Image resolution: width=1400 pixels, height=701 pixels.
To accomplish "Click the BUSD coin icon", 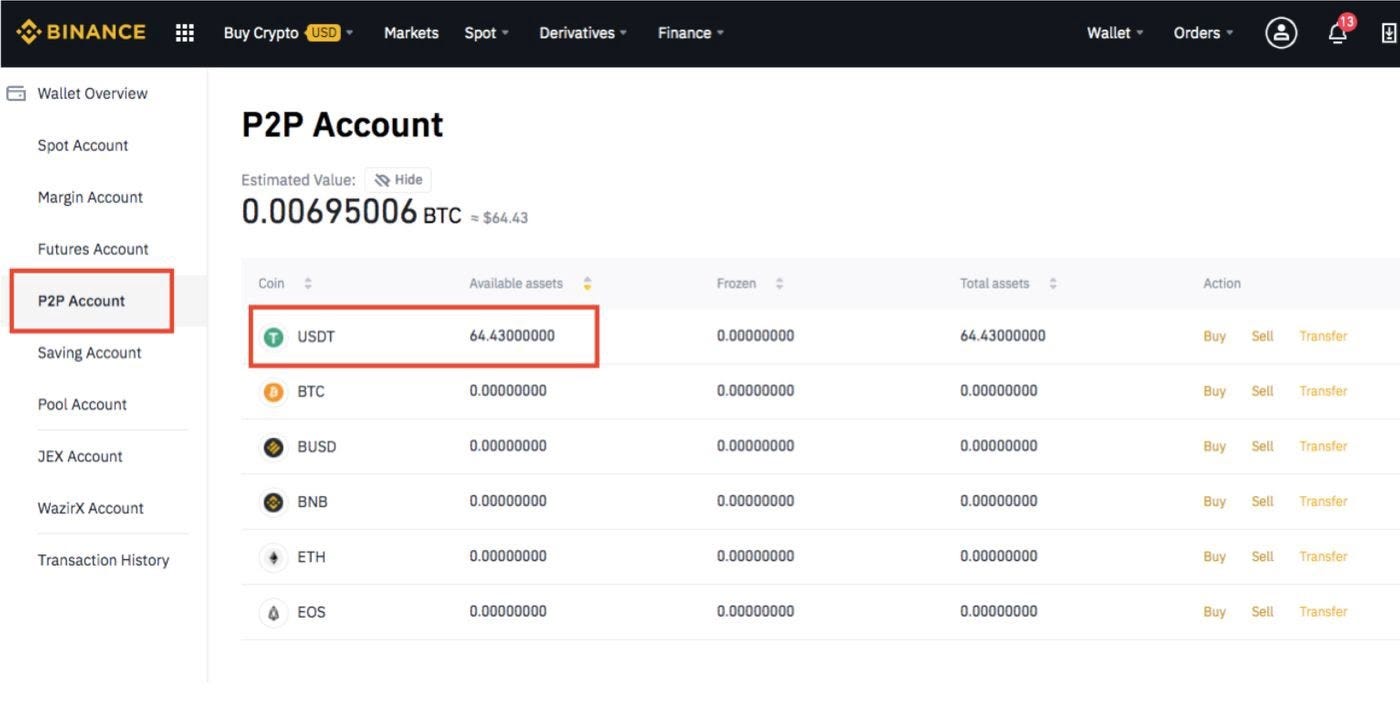I will tap(273, 447).
